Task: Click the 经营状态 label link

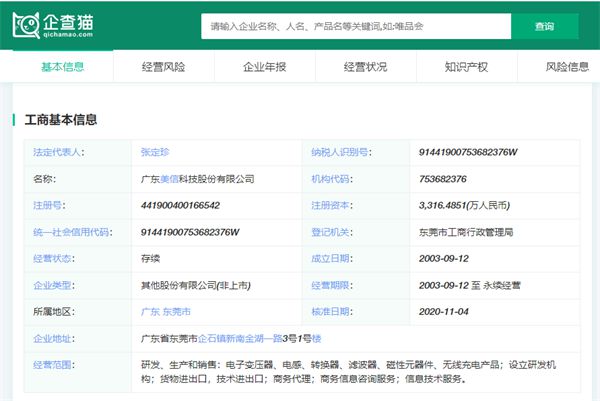Action: 52,258
